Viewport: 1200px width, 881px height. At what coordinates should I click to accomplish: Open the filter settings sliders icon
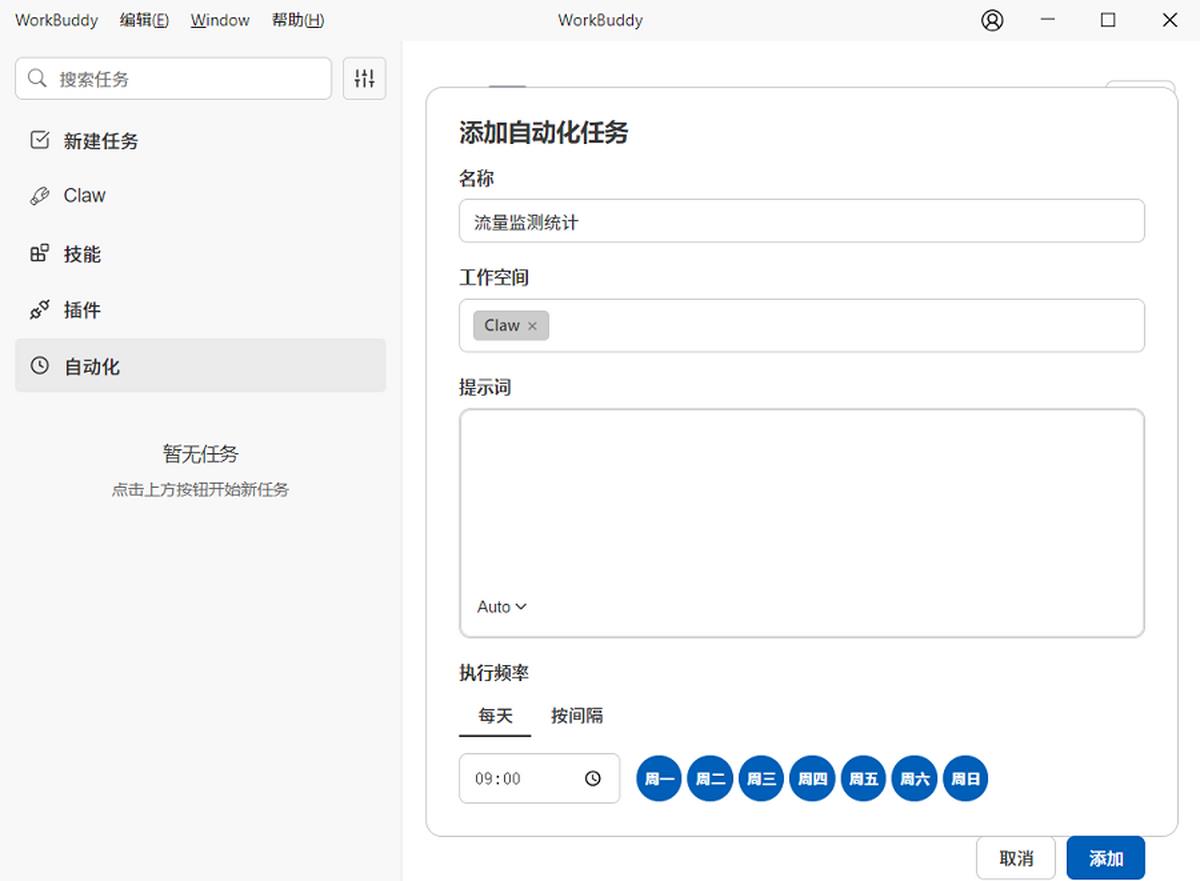[364, 78]
